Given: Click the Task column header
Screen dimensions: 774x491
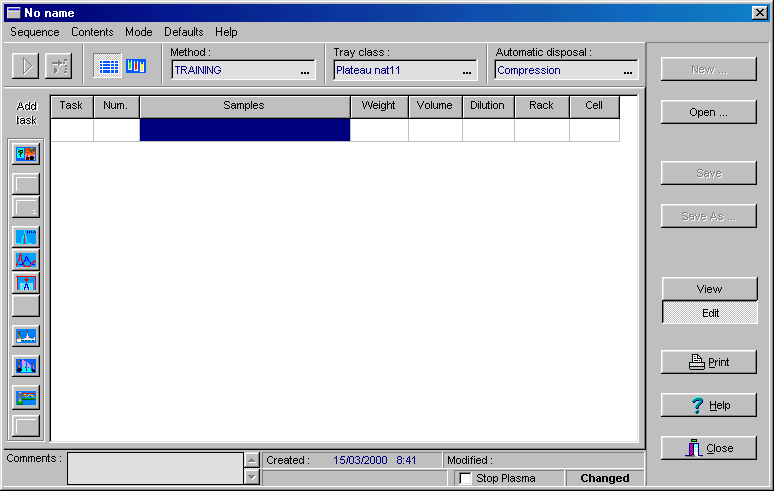Looking at the screenshot, I should [72, 106].
